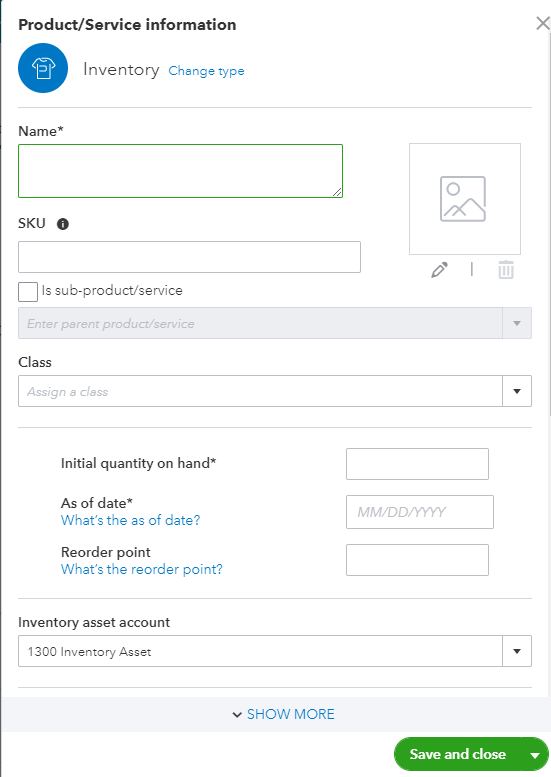Open the Inventory asset account dropdown

(x=275, y=651)
